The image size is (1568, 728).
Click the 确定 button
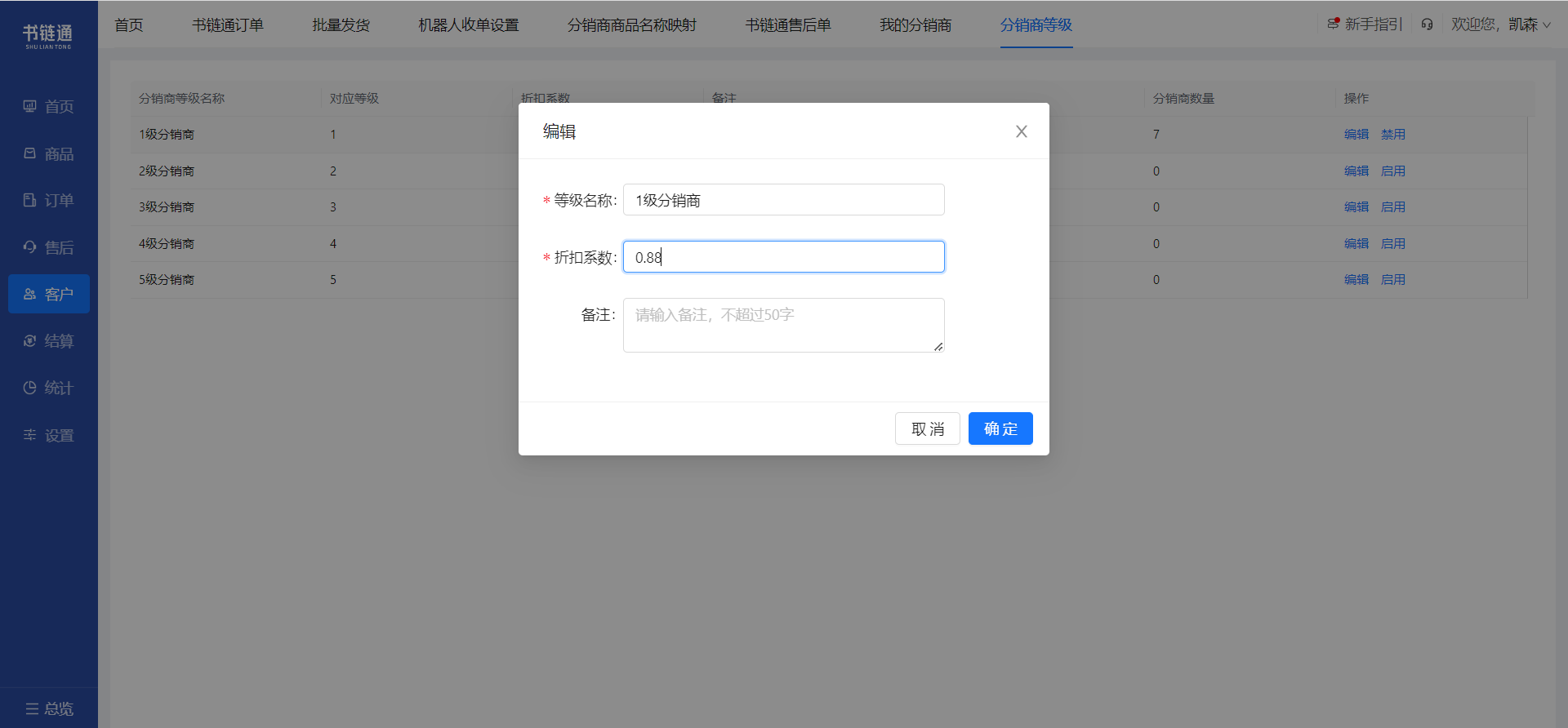1000,428
